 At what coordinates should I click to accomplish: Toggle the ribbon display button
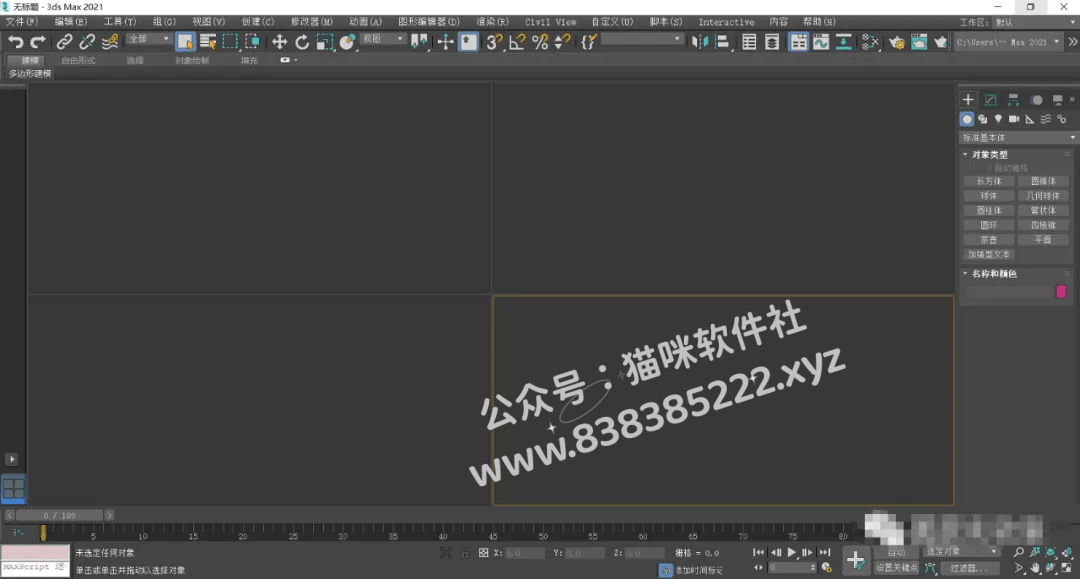[798, 42]
